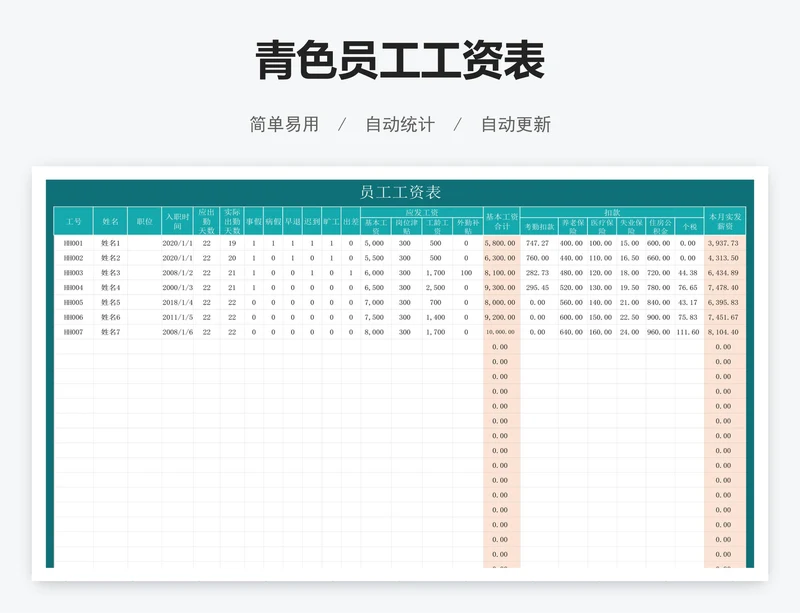Image resolution: width=800 pixels, height=613 pixels.
Task: Select the 病假 column header
Action: [x=273, y=221]
